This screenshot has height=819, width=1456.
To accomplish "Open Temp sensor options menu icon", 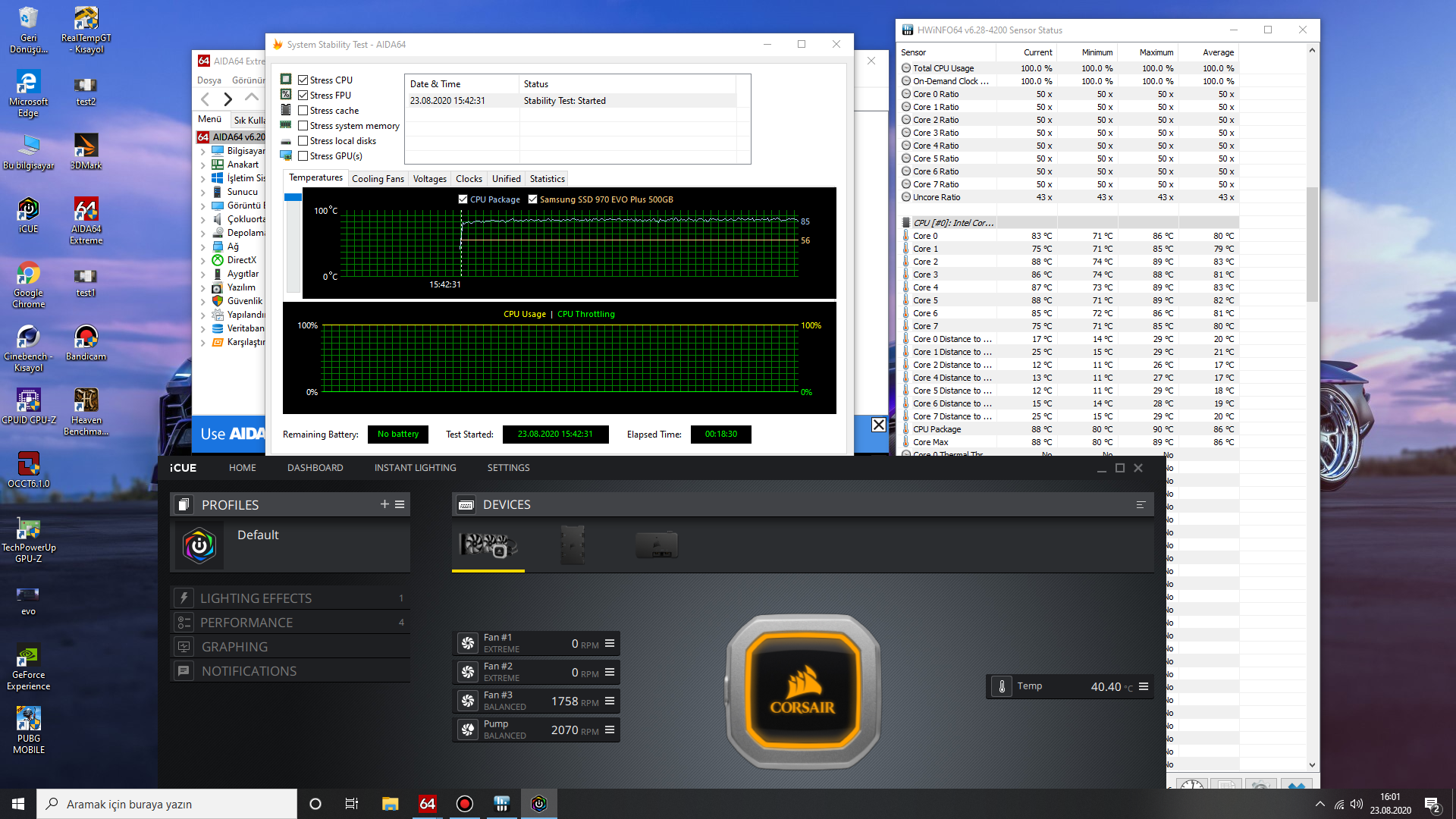I will [x=1144, y=686].
